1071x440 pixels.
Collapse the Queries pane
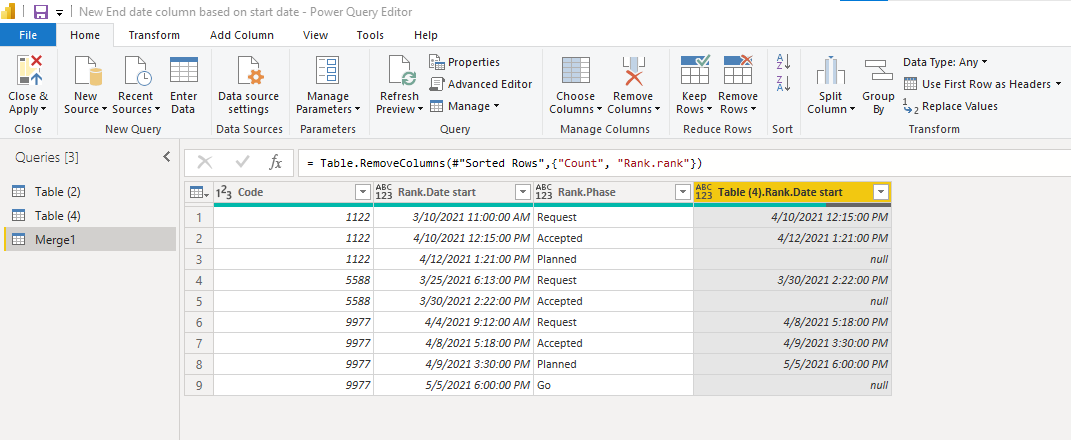point(167,157)
